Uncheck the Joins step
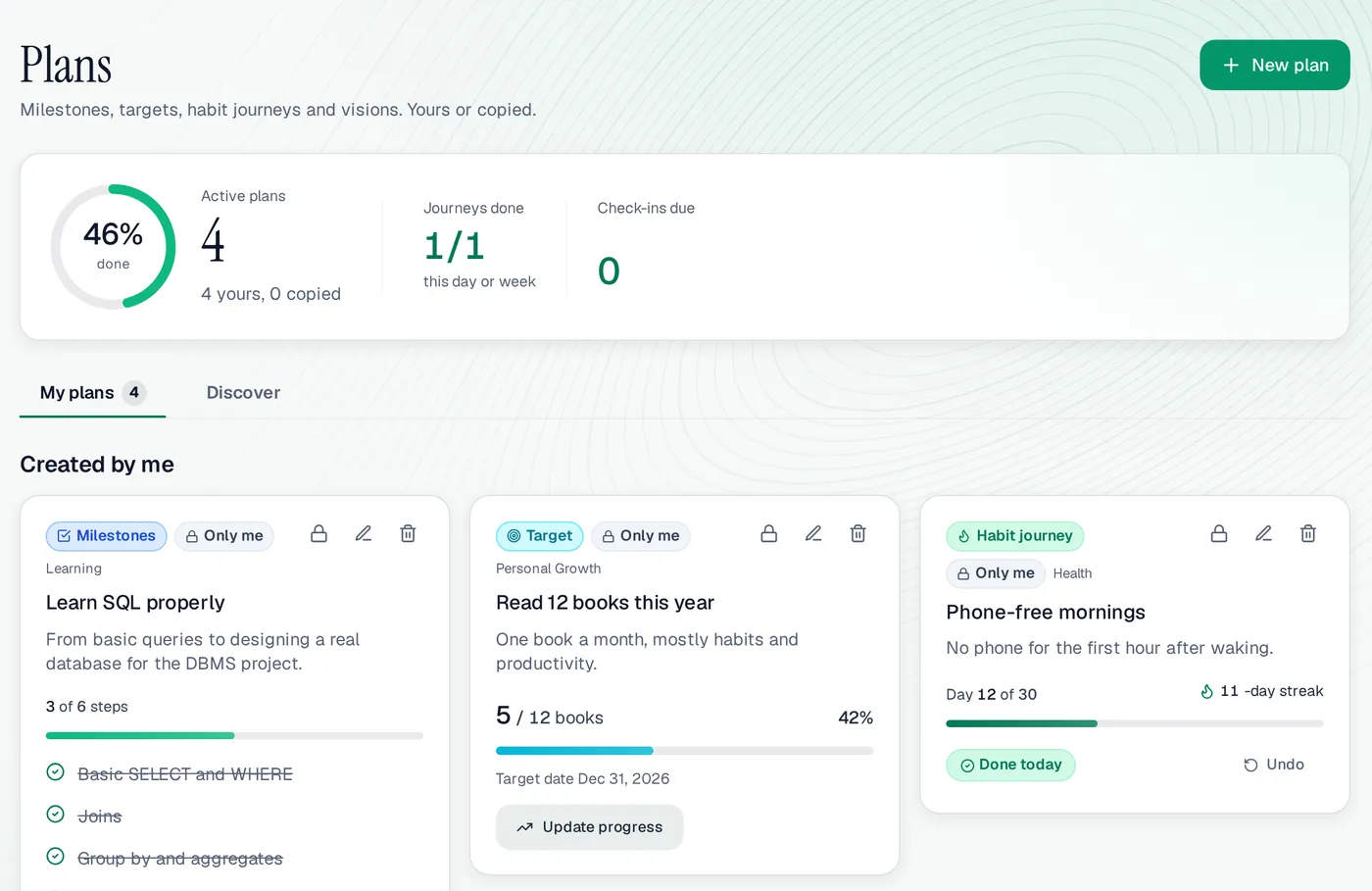 (56, 815)
